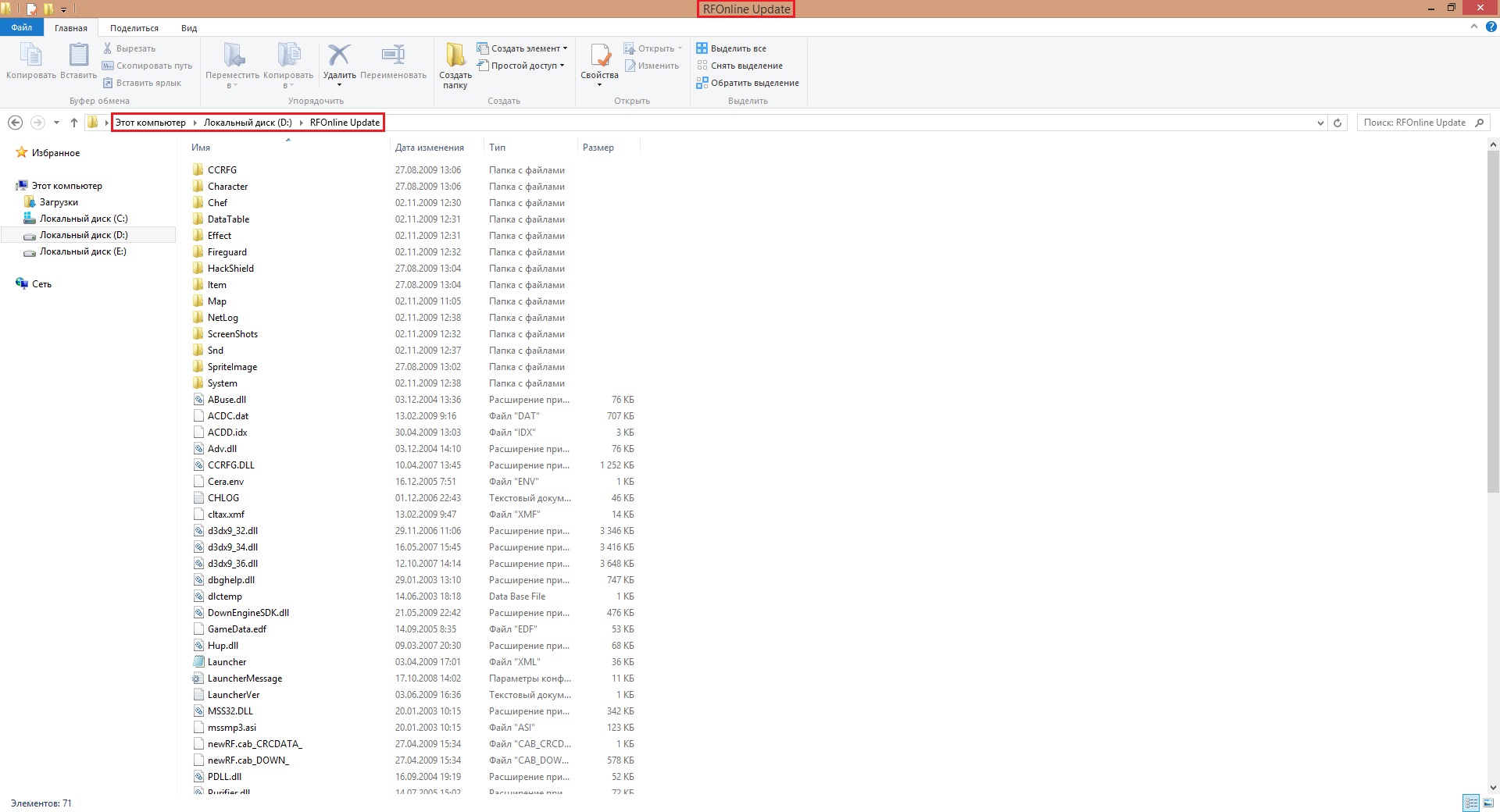This screenshot has height=812, width=1500.
Task: Click the Forward navigation arrow
Action: pyautogui.click(x=37, y=123)
